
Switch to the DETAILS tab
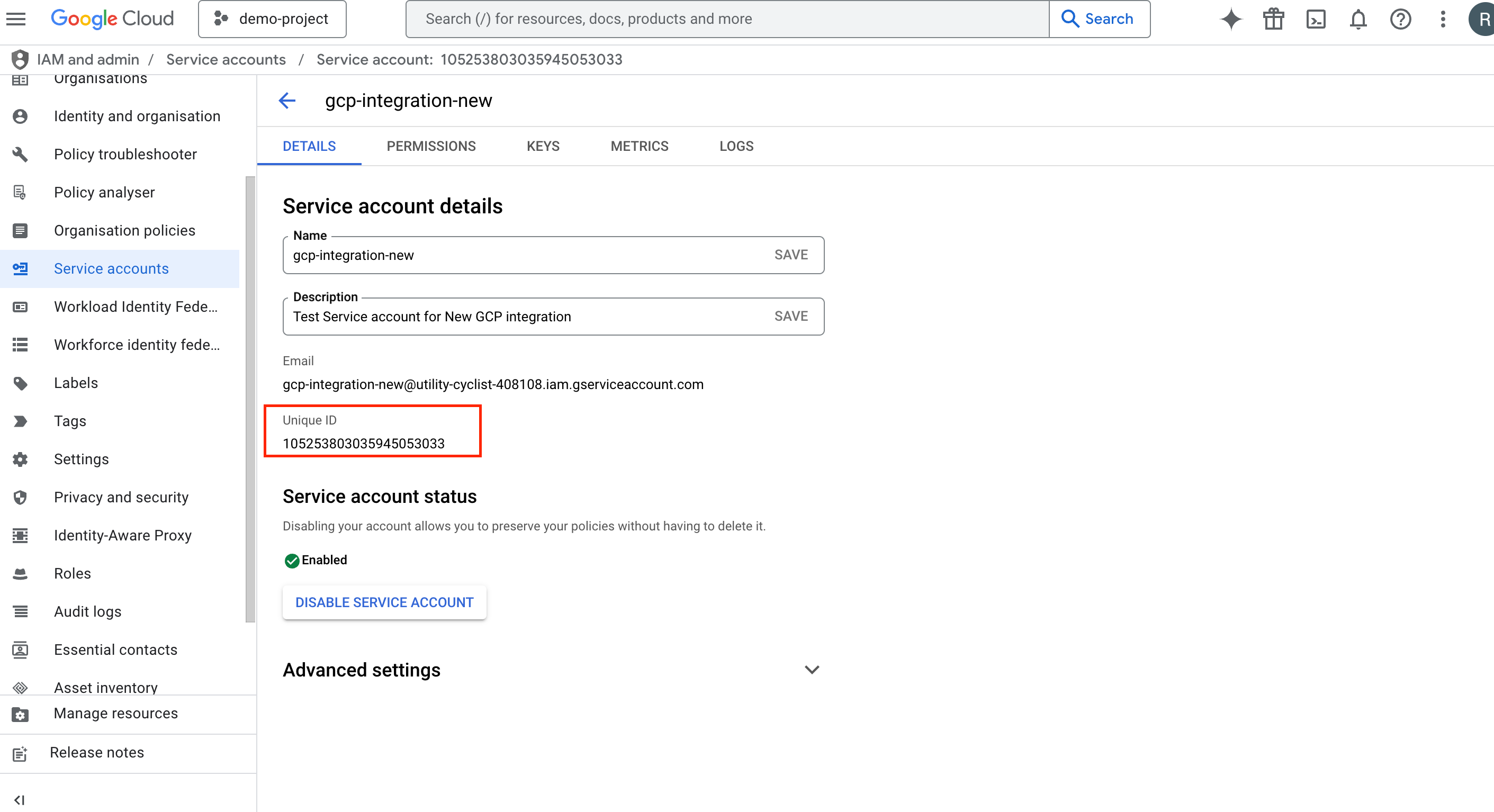(x=309, y=146)
